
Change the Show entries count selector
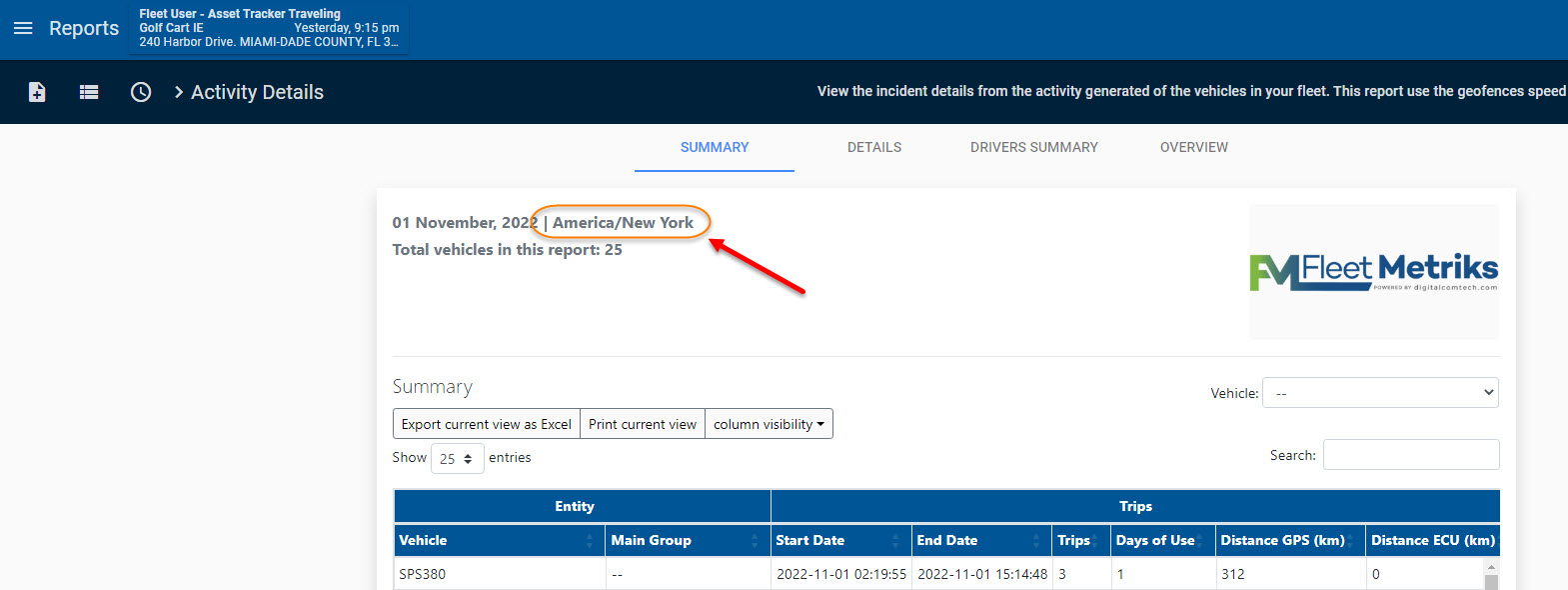(x=457, y=458)
